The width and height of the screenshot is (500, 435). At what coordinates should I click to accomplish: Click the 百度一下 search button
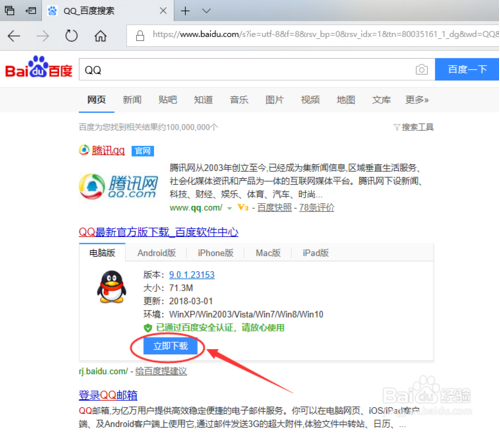click(467, 69)
